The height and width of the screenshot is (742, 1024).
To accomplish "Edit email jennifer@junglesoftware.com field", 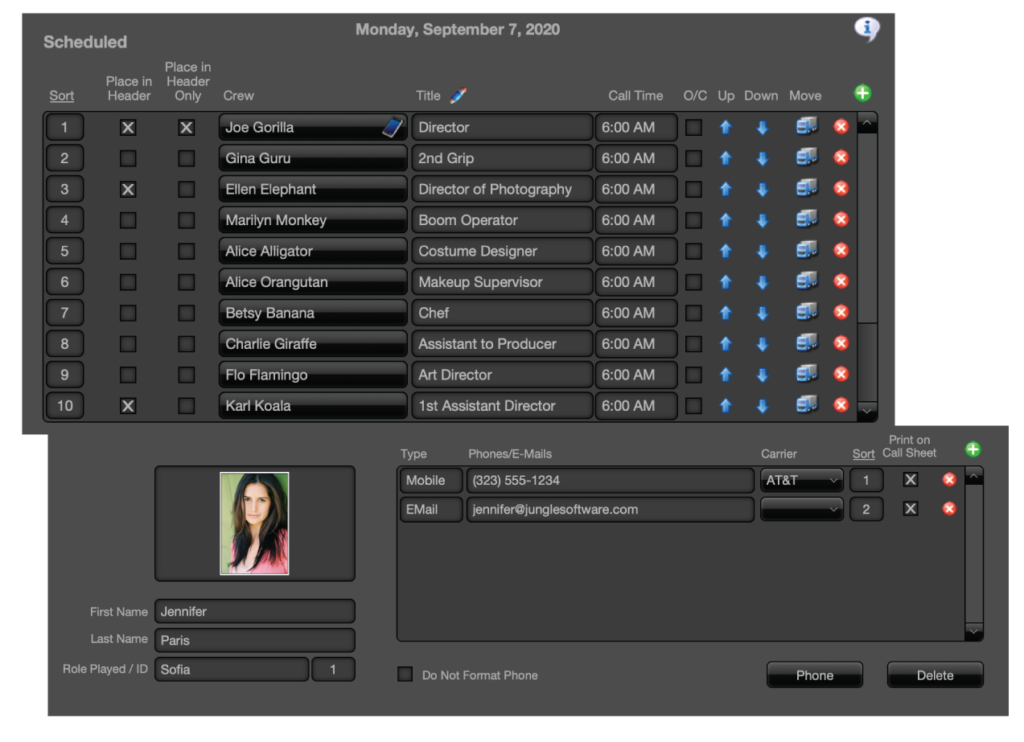I will pos(610,509).
